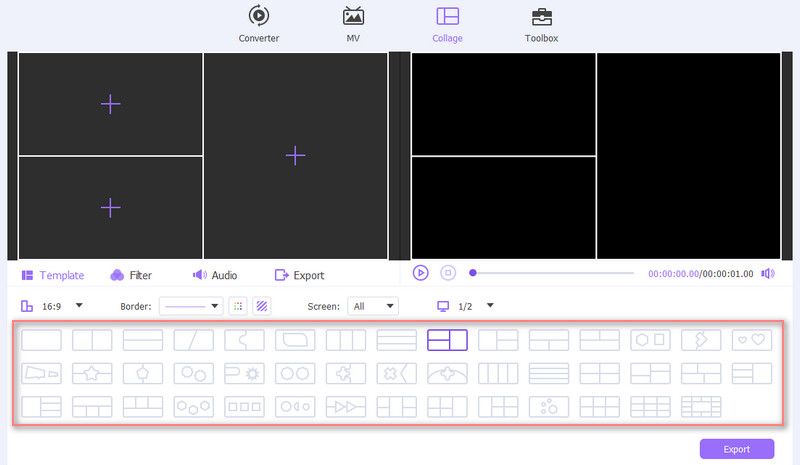Screen dimensions: 800x465
Task: Choose the two-column vertical split template
Action: (x=92, y=340)
